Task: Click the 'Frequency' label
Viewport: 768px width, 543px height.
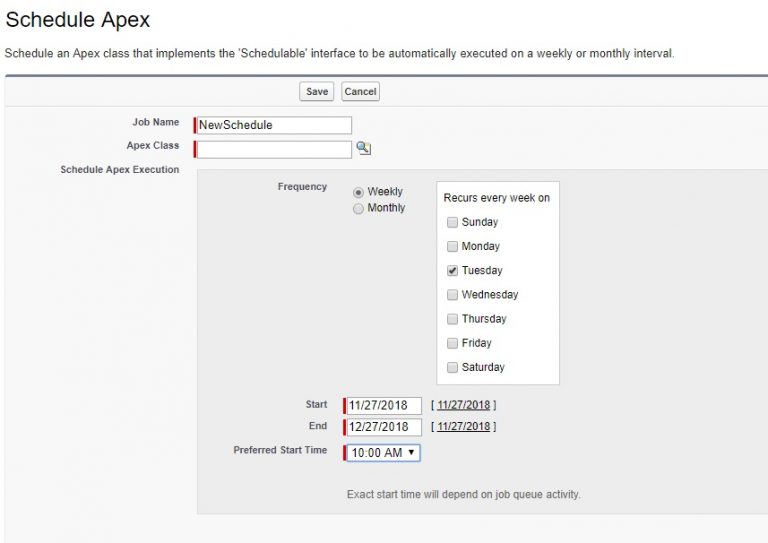Action: (x=302, y=187)
